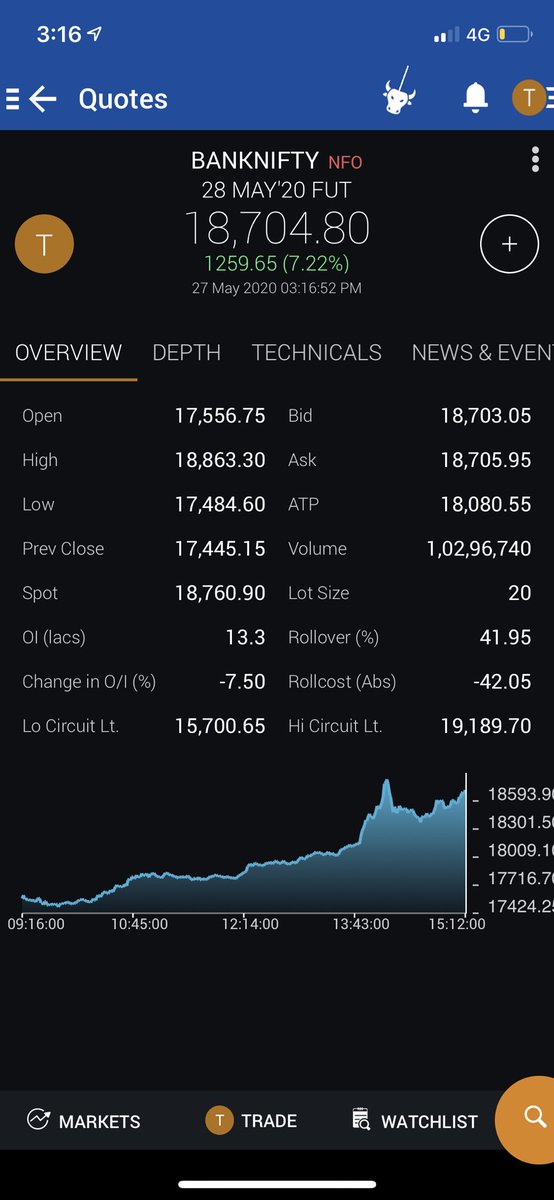This screenshot has height=1200, width=554.
Task: Tap the intraday price chart area
Action: (x=243, y=843)
